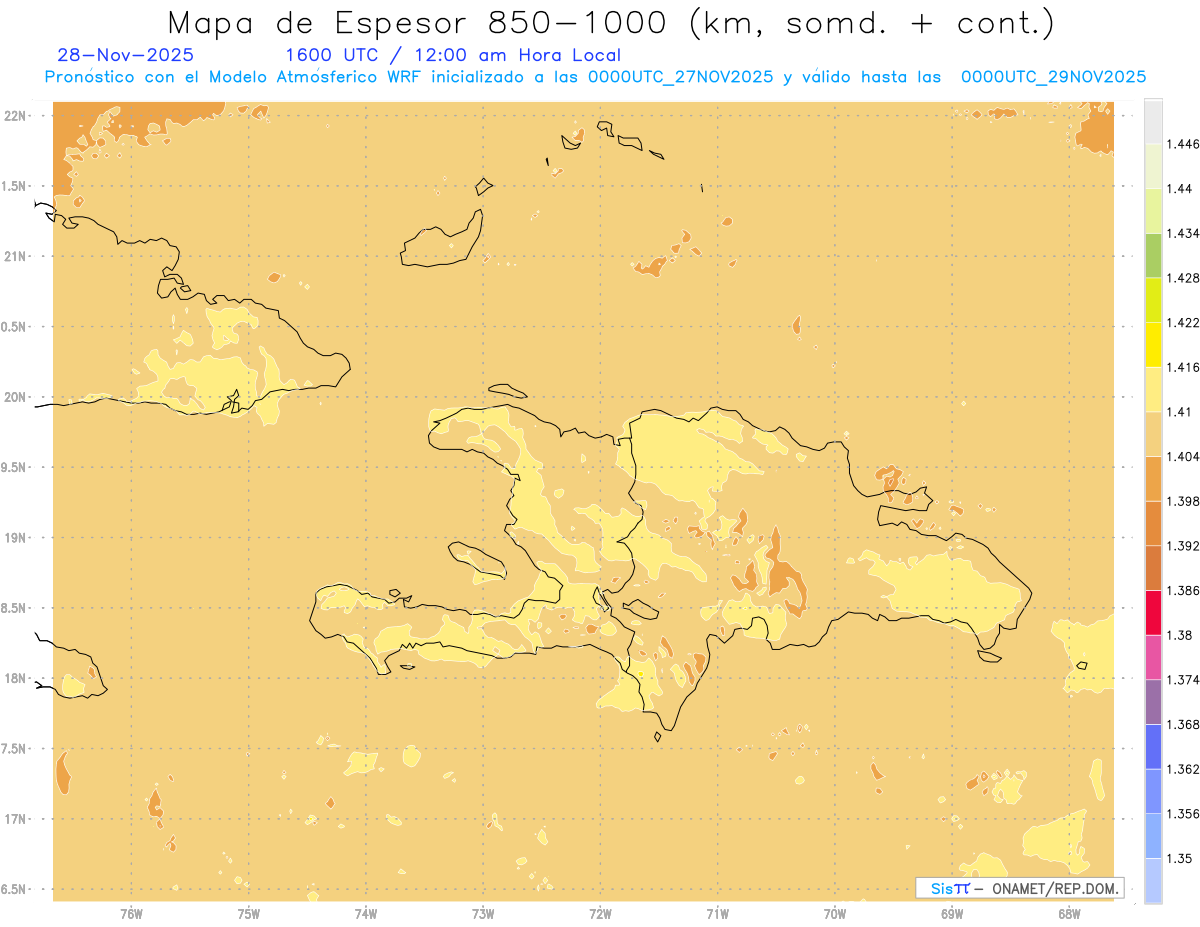The height and width of the screenshot is (927, 1200).
Task: Select the 73W longitude label
Action: tap(483, 913)
